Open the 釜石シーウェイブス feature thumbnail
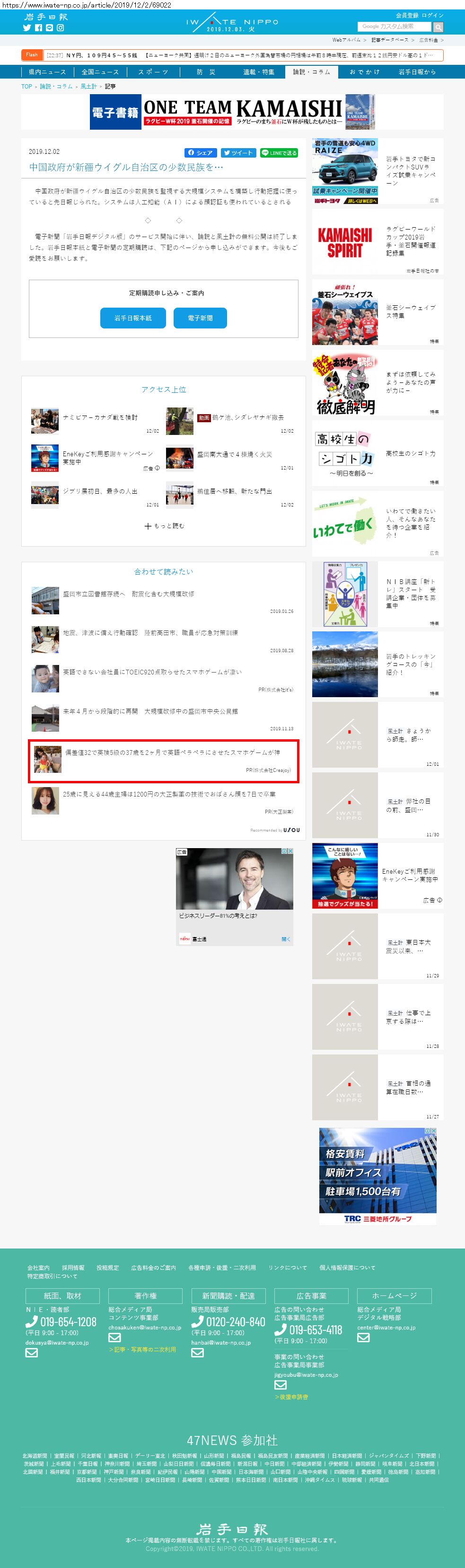This screenshot has width=465, height=1568. 344,312
